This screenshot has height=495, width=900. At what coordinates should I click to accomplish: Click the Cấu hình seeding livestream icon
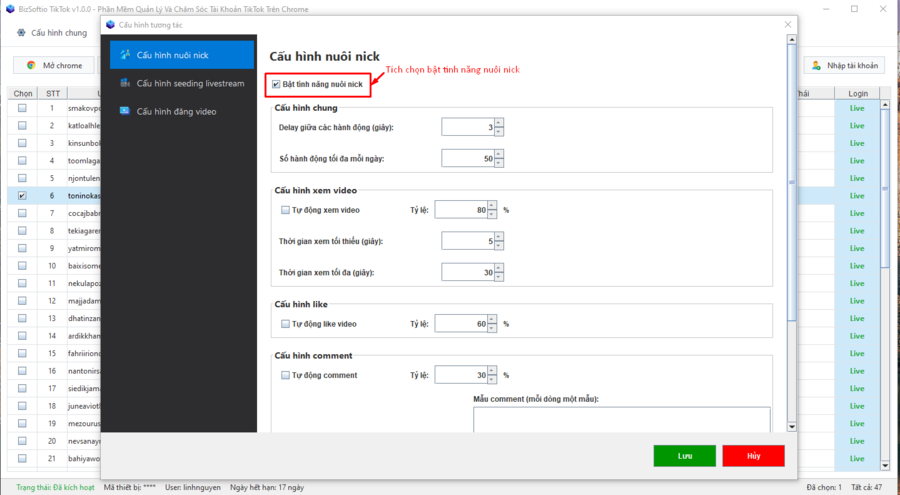click(x=125, y=83)
